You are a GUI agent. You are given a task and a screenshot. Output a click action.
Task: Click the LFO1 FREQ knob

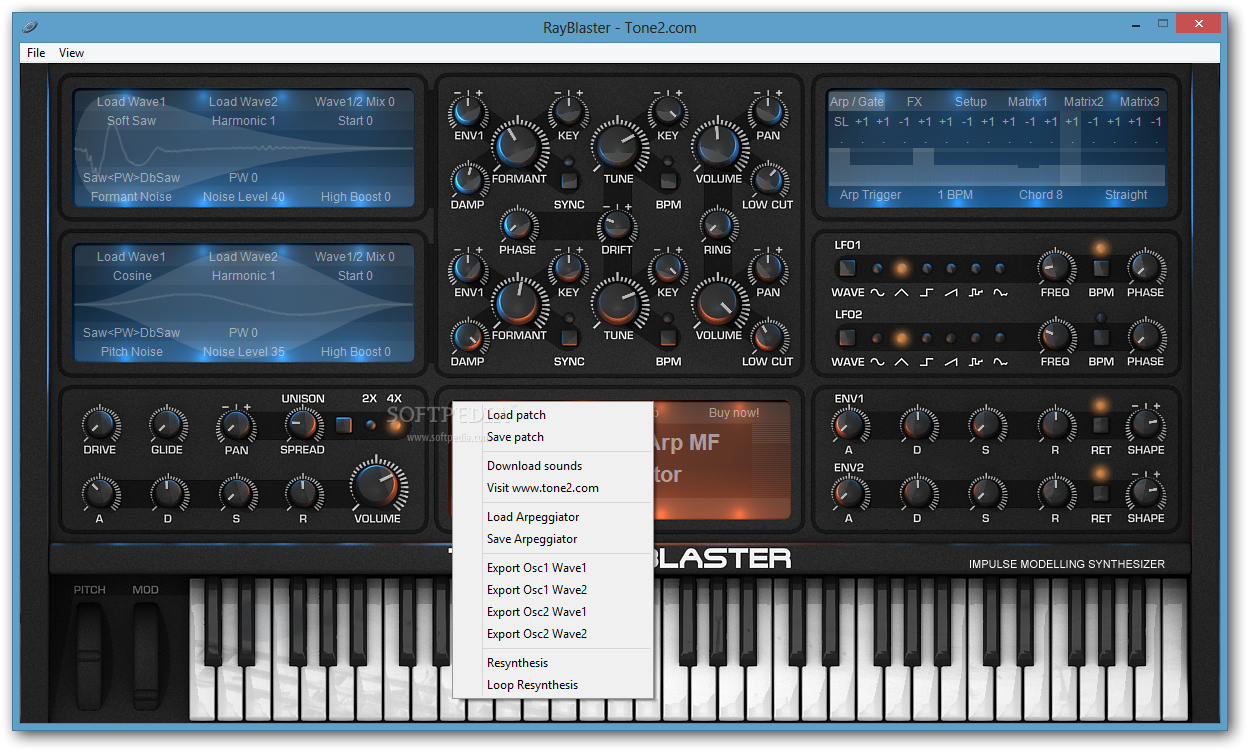click(1055, 268)
